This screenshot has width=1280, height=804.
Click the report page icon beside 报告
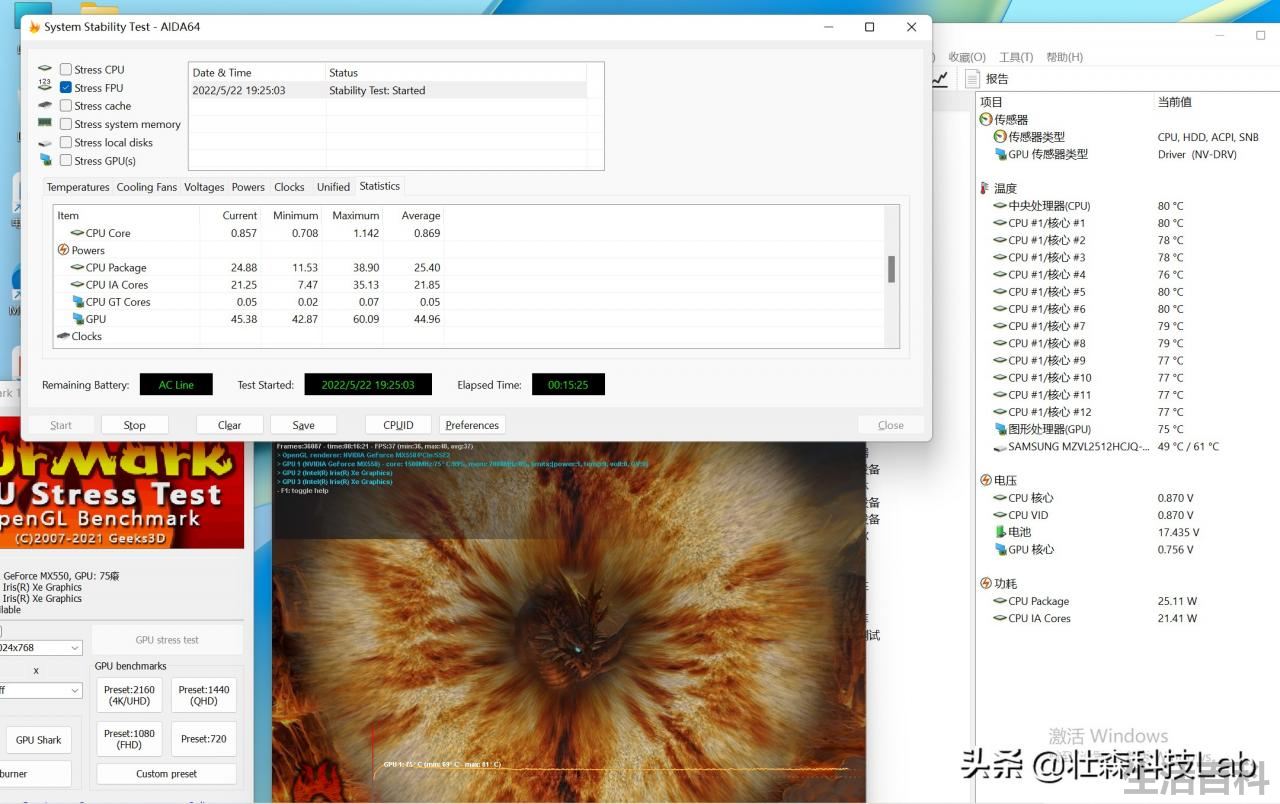pyautogui.click(x=973, y=78)
